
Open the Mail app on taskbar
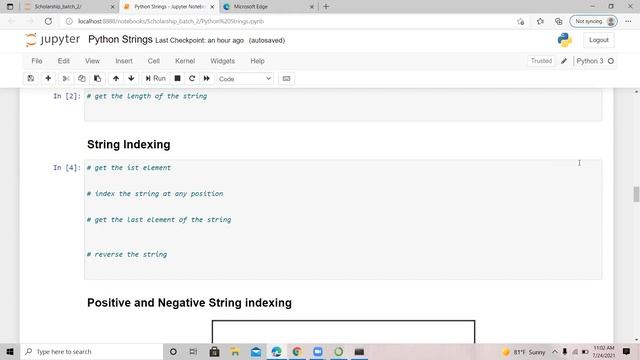point(256,351)
